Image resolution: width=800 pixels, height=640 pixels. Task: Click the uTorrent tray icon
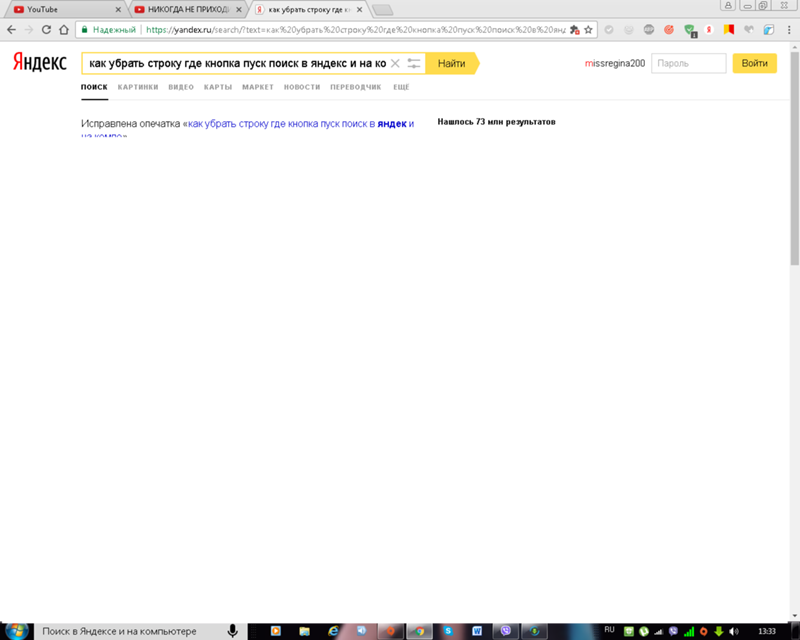point(644,631)
